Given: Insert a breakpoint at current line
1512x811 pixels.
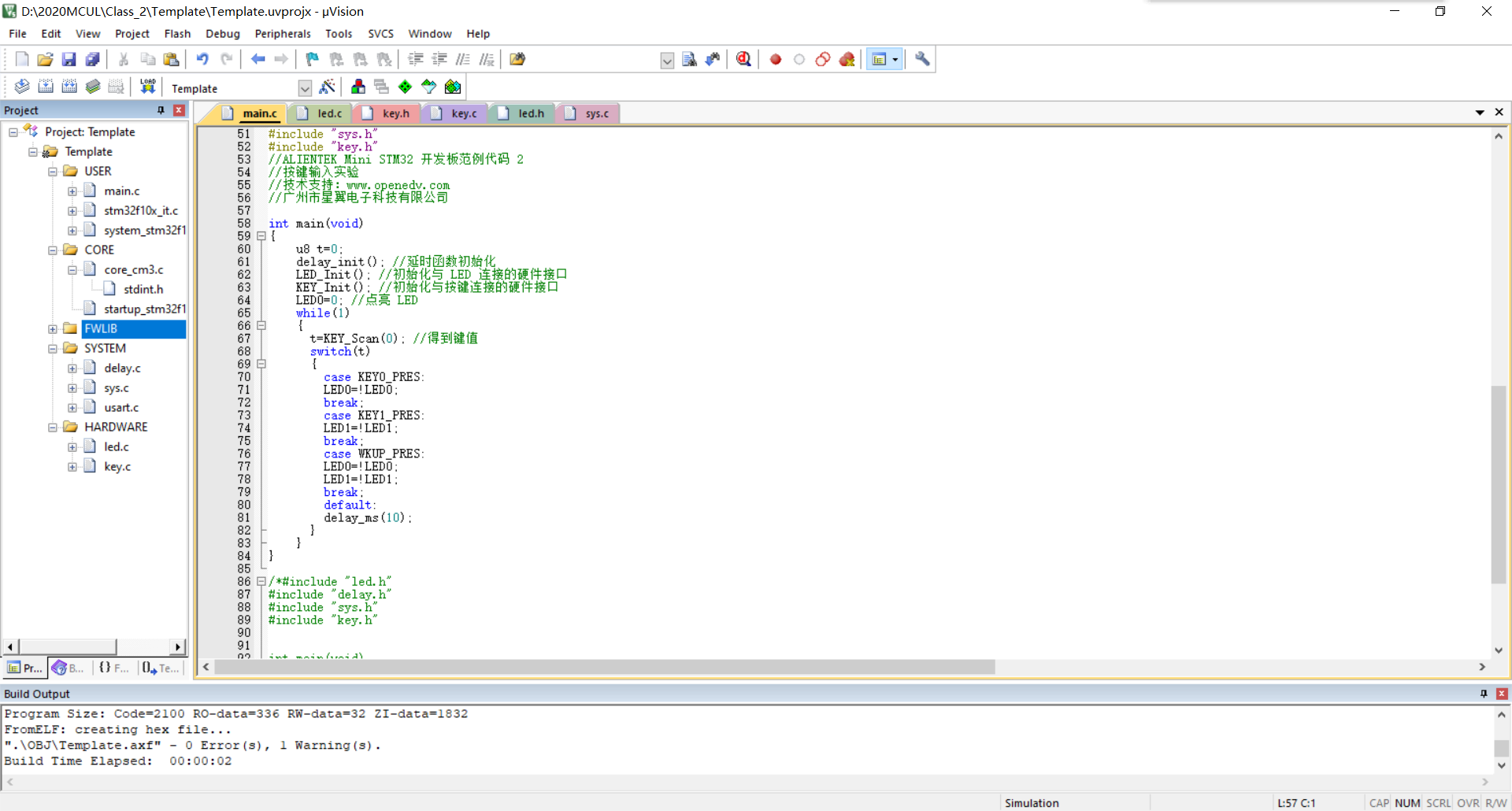Looking at the screenshot, I should tap(775, 59).
